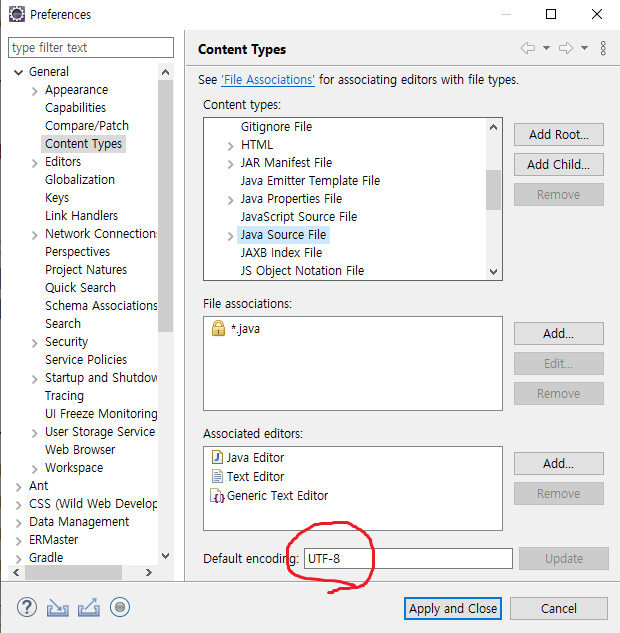The width and height of the screenshot is (620, 633).
Task: Expand the User Storage Service node
Action: (x=34, y=433)
